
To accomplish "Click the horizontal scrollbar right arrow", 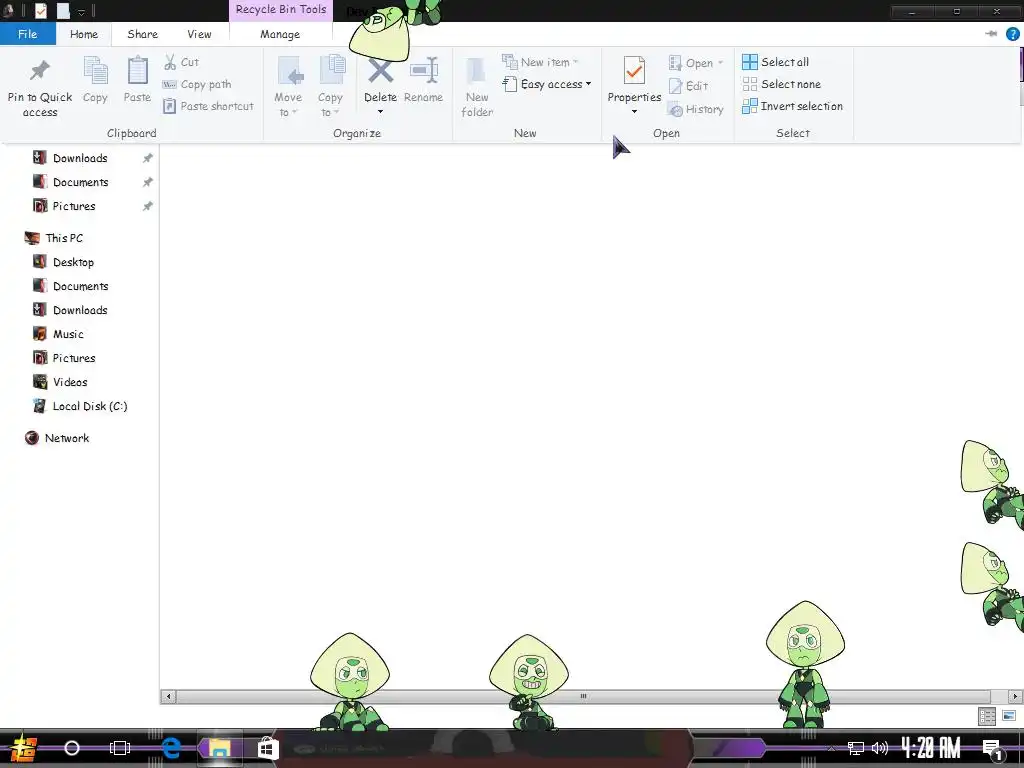I will [1015, 696].
